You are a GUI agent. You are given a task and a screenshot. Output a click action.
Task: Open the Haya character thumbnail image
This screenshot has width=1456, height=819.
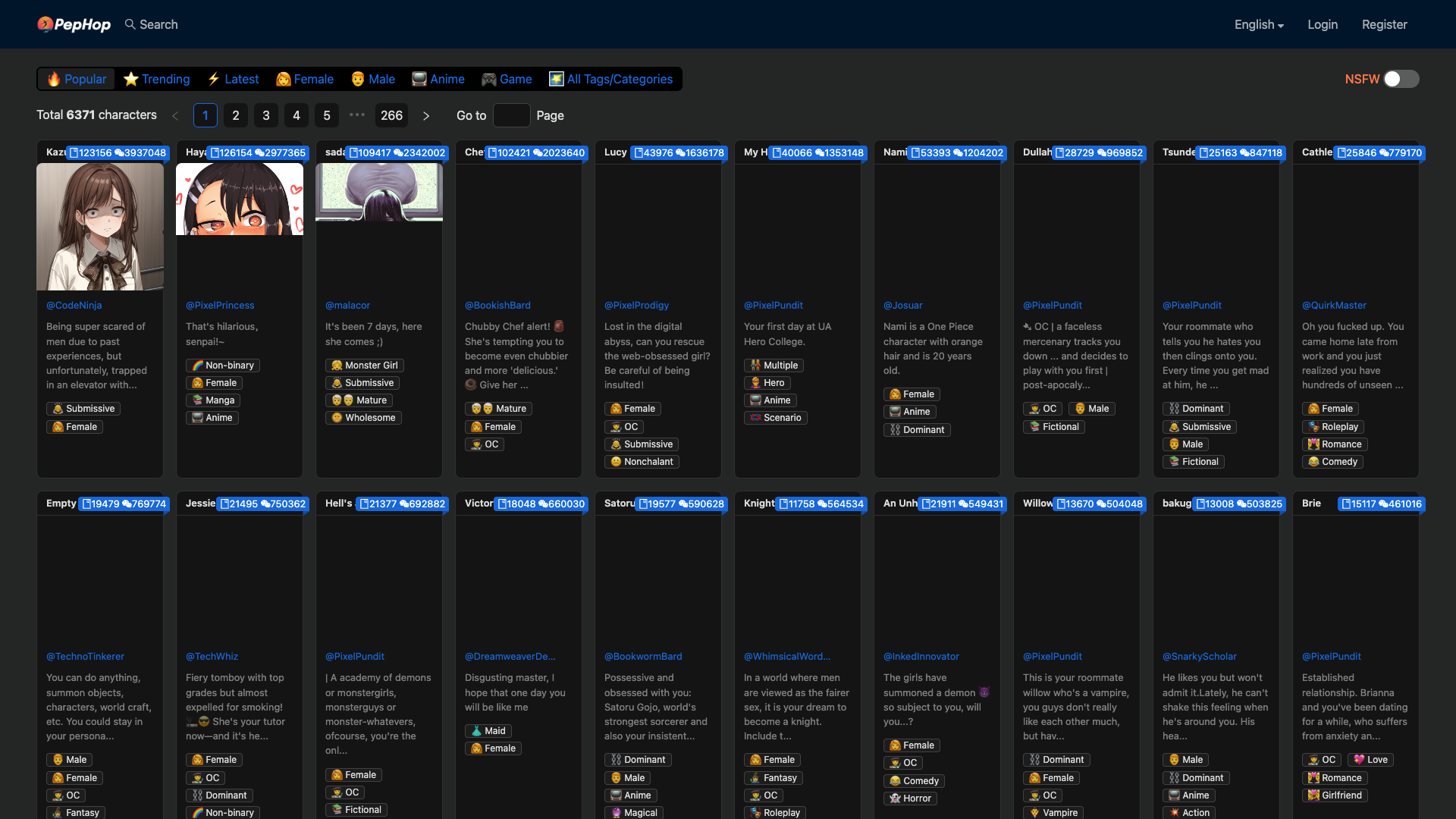click(240, 199)
